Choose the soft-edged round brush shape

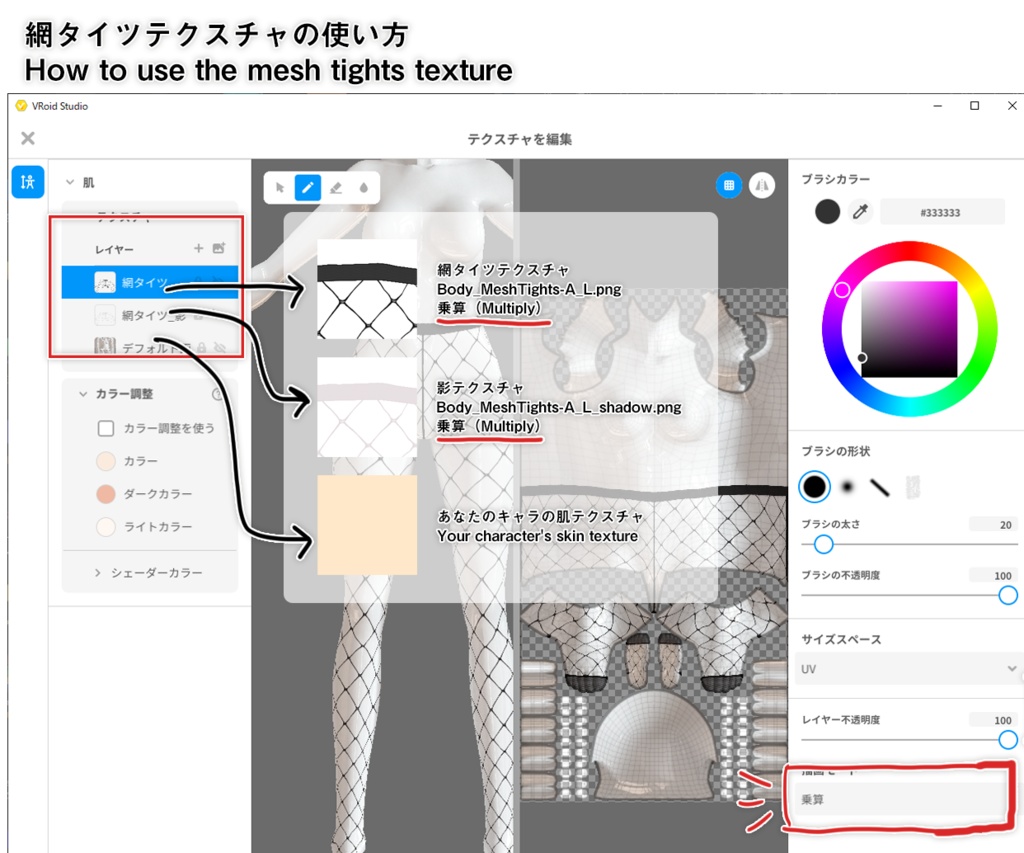point(847,487)
